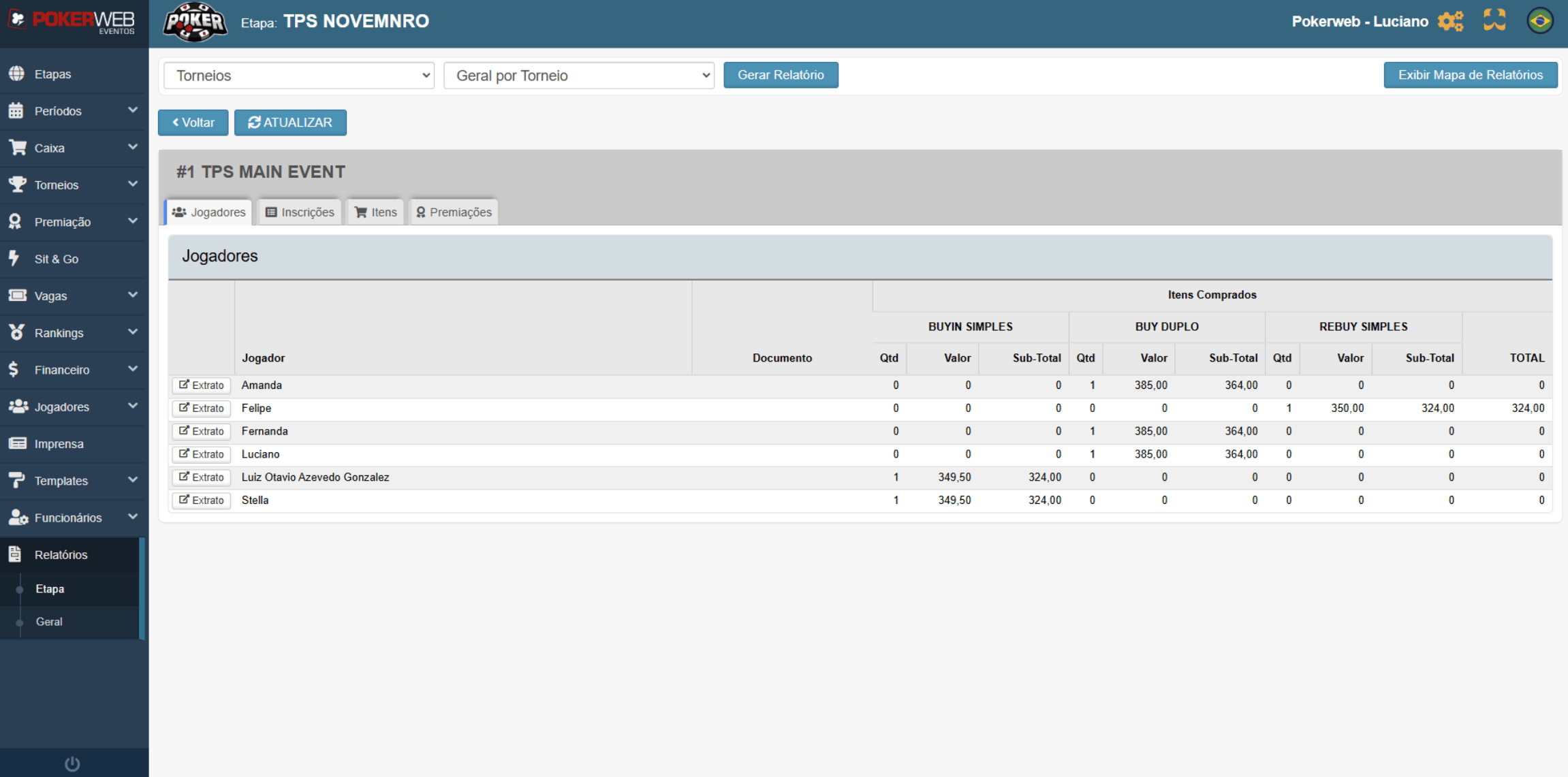Open Sit & Go lightning sidebar item
Image resolution: width=1568 pixels, height=777 pixels.
coord(57,259)
